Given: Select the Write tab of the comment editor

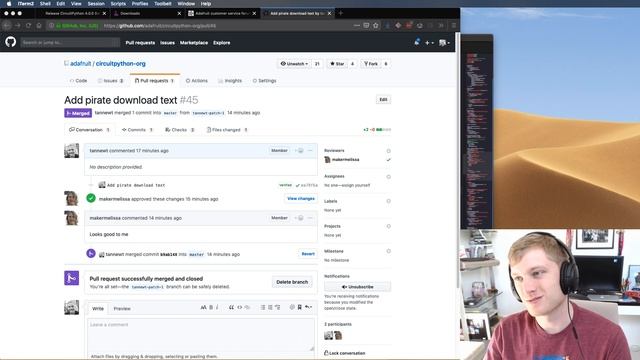Looking at the screenshot, I should pos(98,309).
